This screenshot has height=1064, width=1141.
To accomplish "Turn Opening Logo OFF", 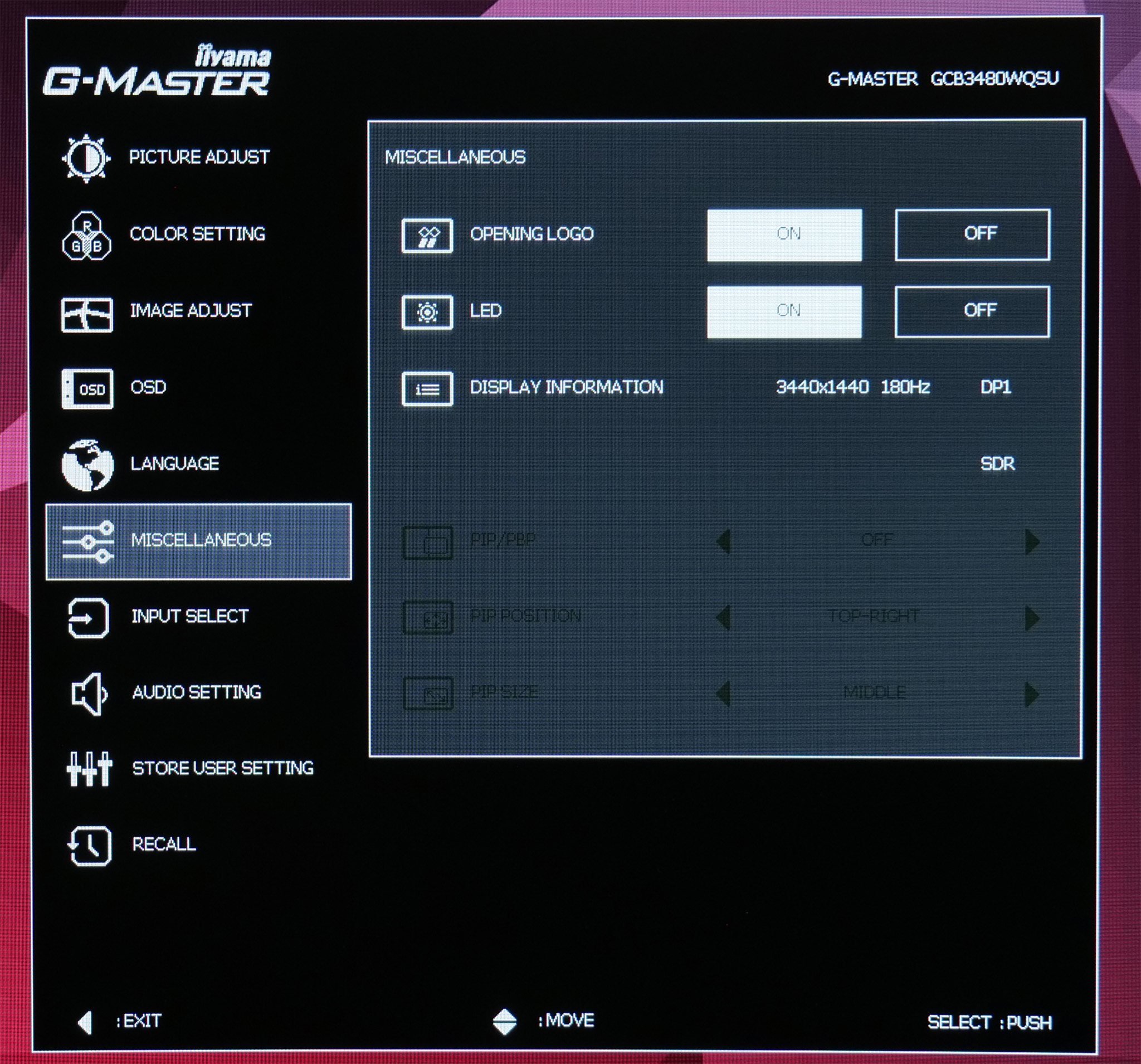I will (972, 235).
